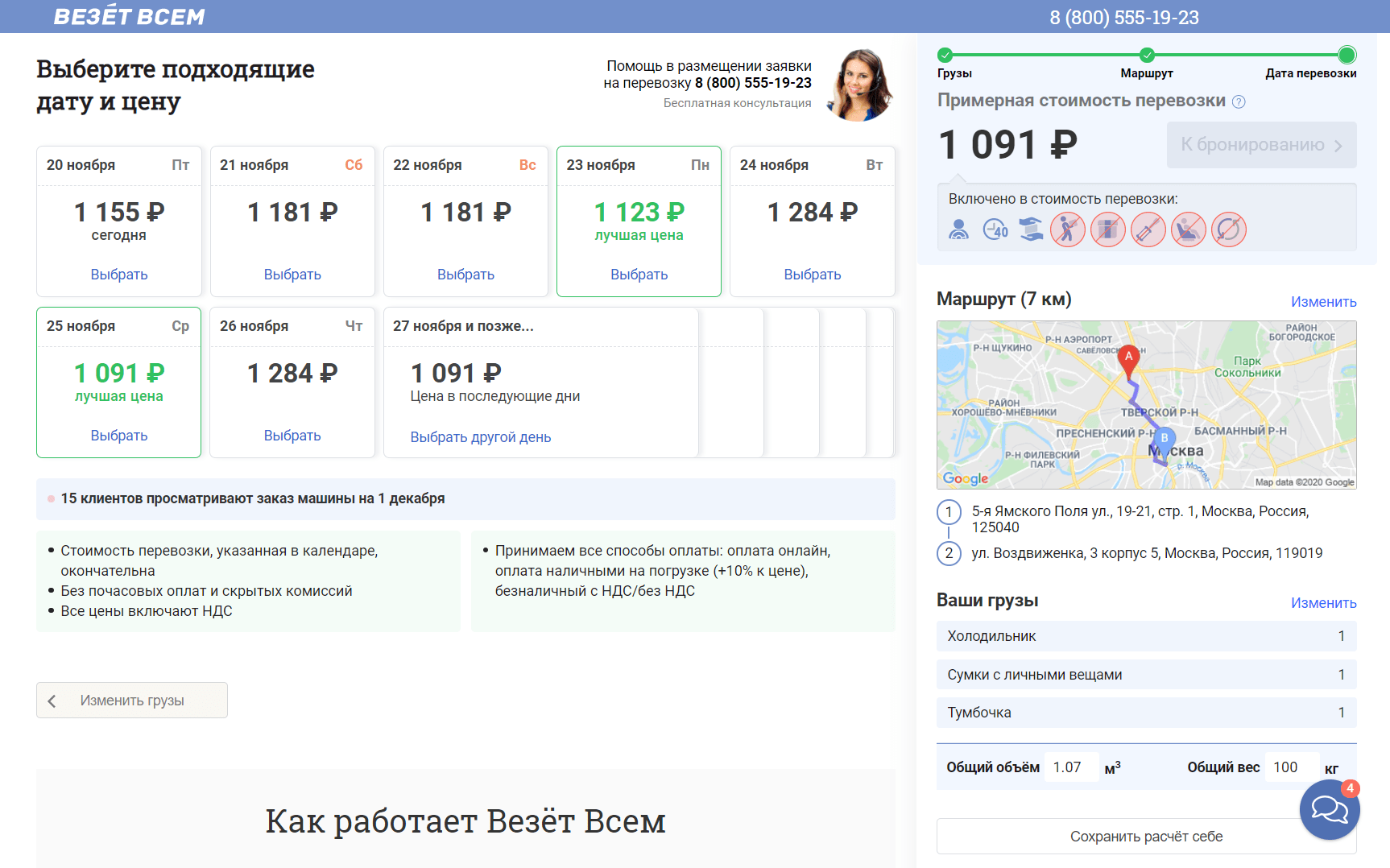This screenshot has height=868, width=1390.
Task: Click the crossed-out return trip icon
Action: click(x=1229, y=229)
